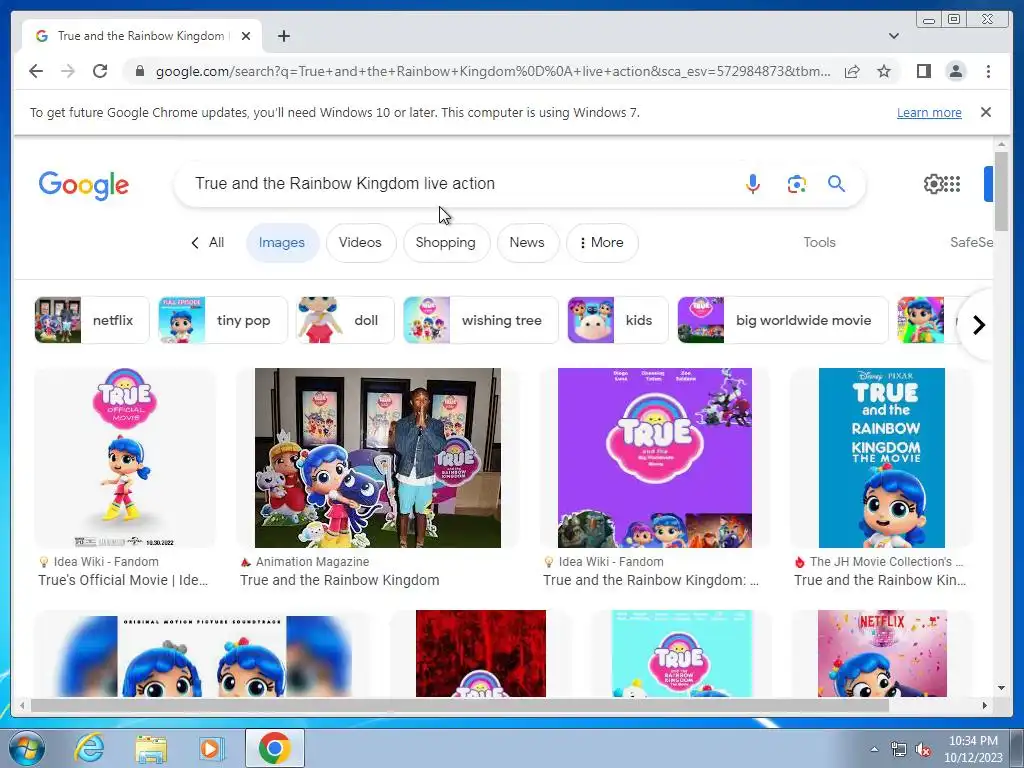This screenshot has height=768, width=1024.
Task: Show hidden system tray icons
Action: point(874,749)
